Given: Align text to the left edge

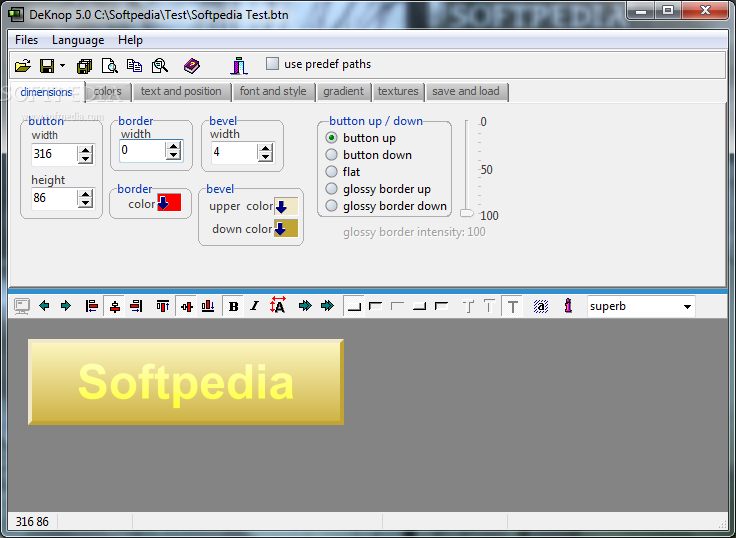Looking at the screenshot, I should click(92, 306).
